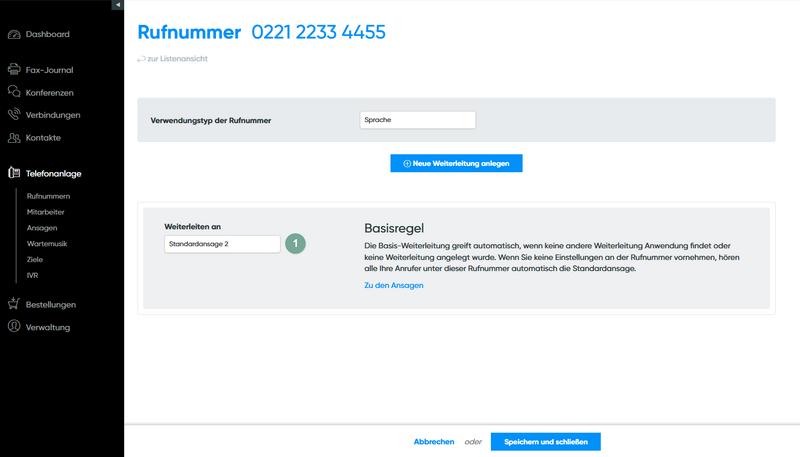
Task: Select Mitarbeiter in the sidebar submenu
Action: pos(47,212)
